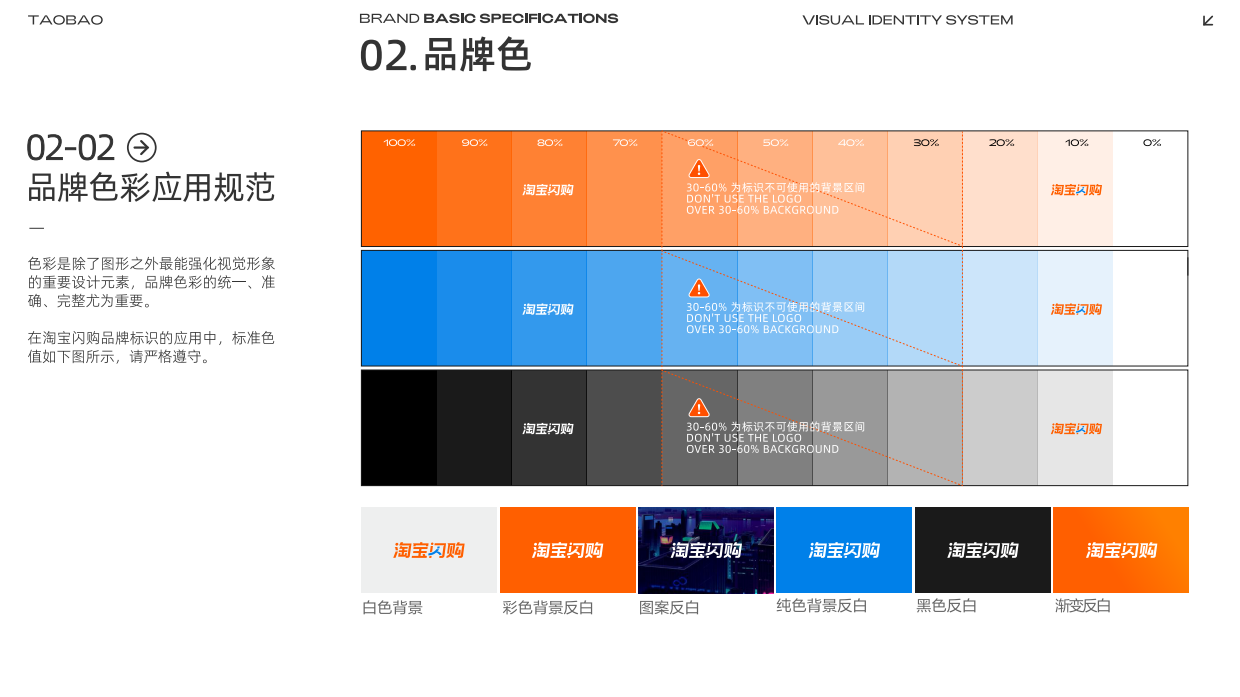
Task: Click the 品牌色彩应用规范 heading
Action: click(151, 187)
